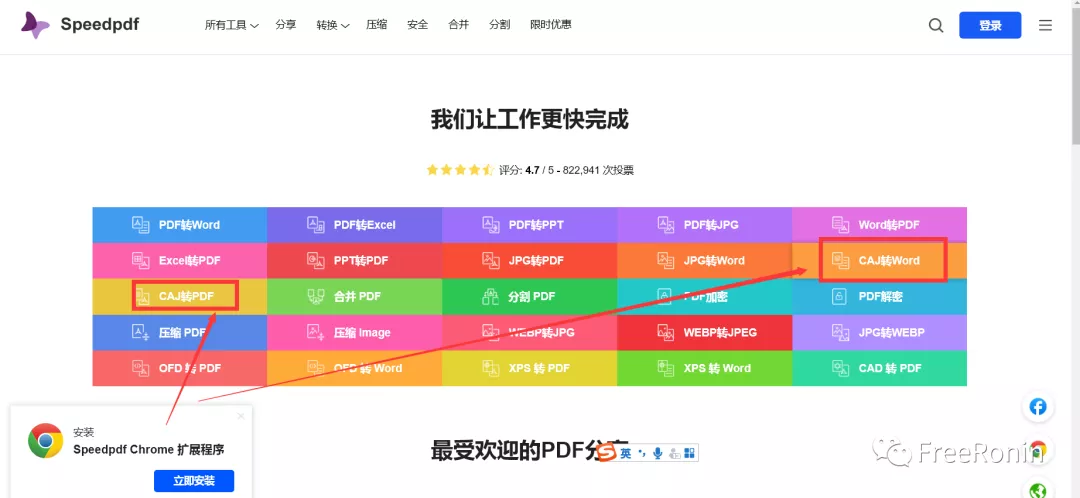Click the WEBP转JPG tile icon
The image size is (1080, 498).
pyautogui.click(x=490, y=332)
